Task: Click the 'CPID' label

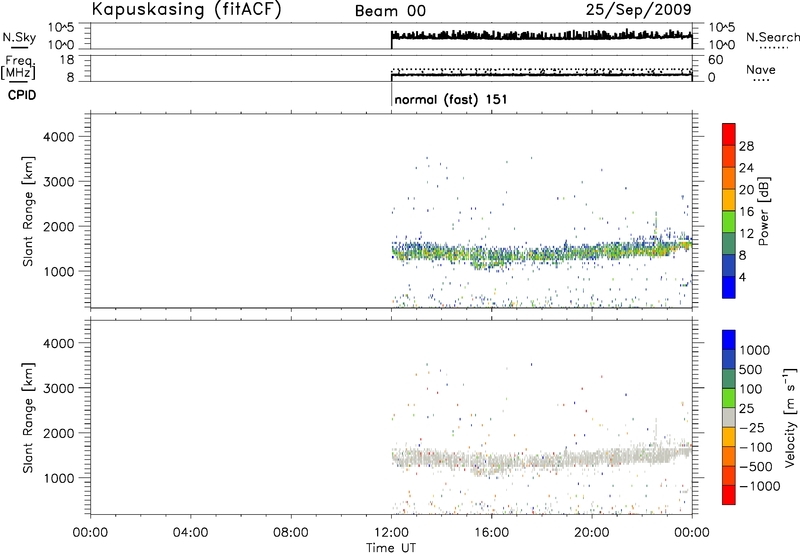Action: [22, 95]
